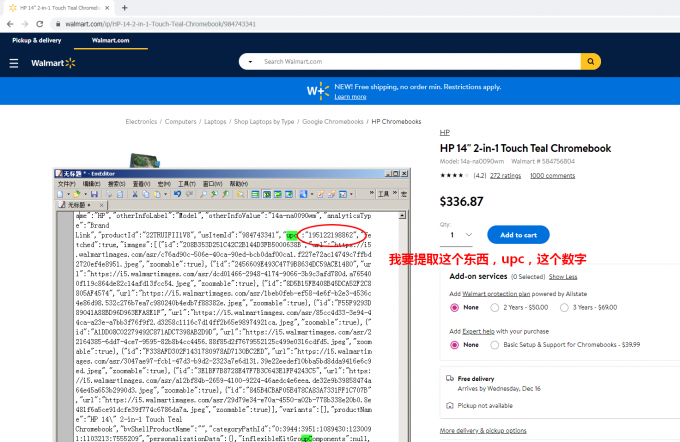Screen dimensions: 680x442
Task: Expand the Open file dropdown arrow in EmEditor
Action: click(x=85, y=194)
